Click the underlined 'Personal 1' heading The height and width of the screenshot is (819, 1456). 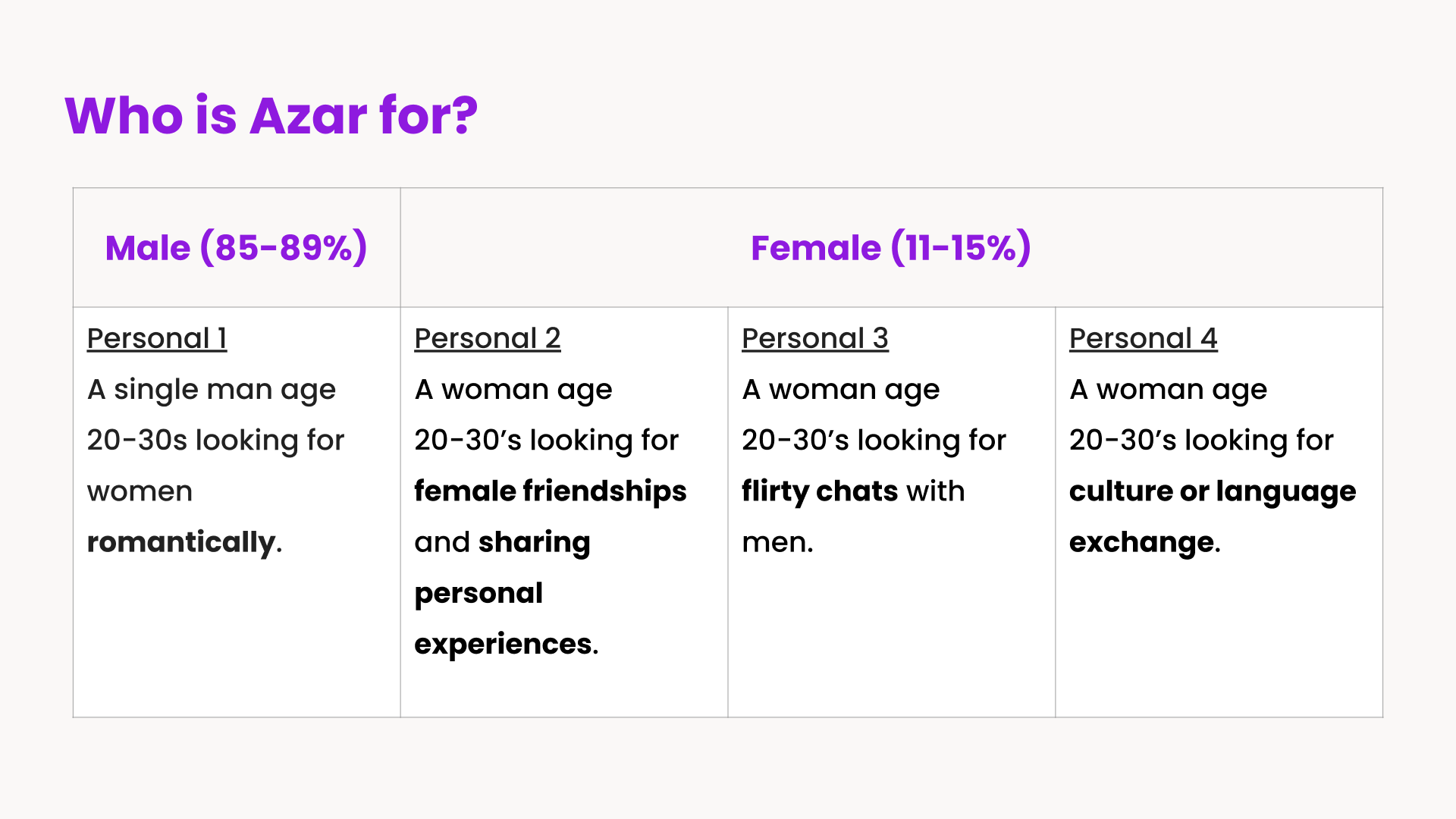click(157, 338)
